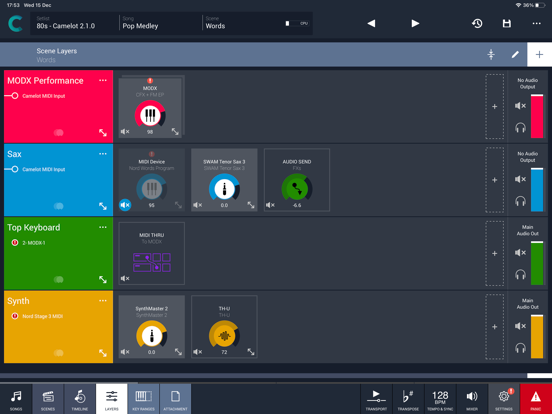Mute the TH-U module
Viewport: 552px width, 414px height.
click(x=197, y=352)
